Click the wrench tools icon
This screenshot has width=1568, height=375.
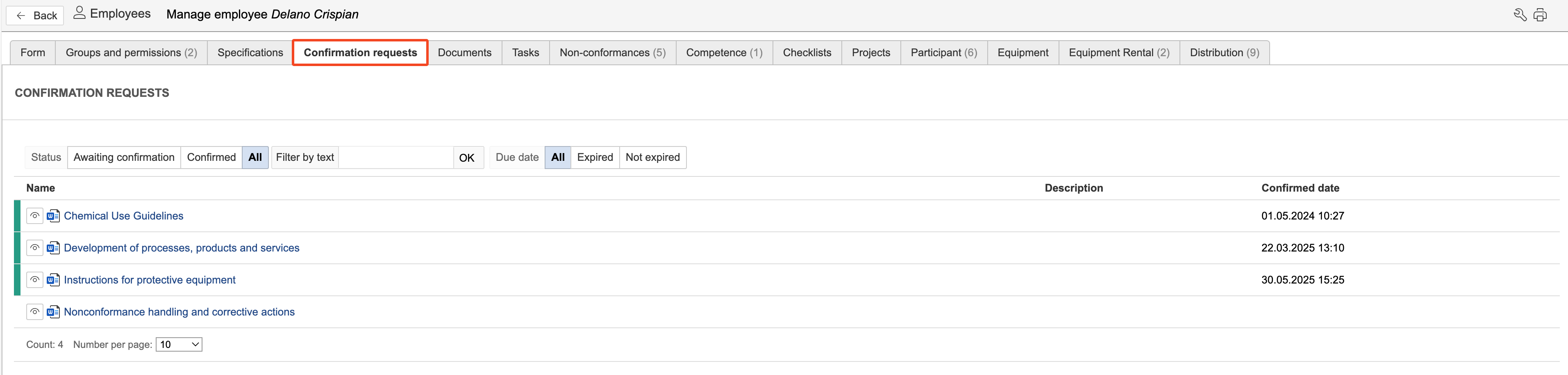tap(1519, 15)
